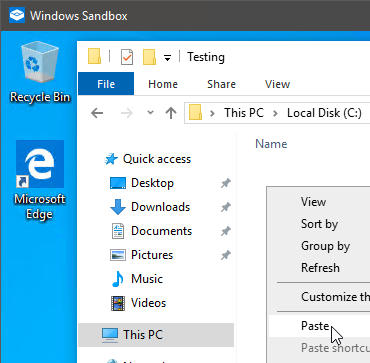Screen dimensions: 370x363
Task: Click the Windows Sandbox title bar icon
Action: tap(17, 15)
